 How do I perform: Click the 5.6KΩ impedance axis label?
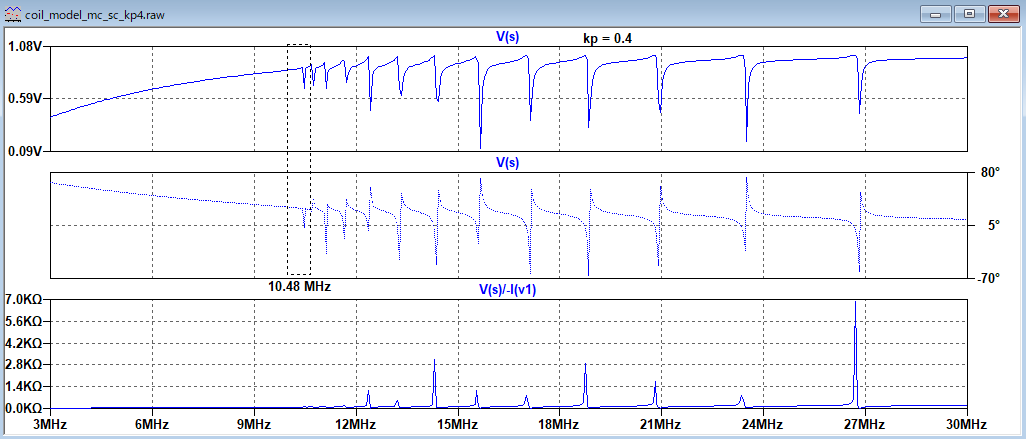[24, 321]
